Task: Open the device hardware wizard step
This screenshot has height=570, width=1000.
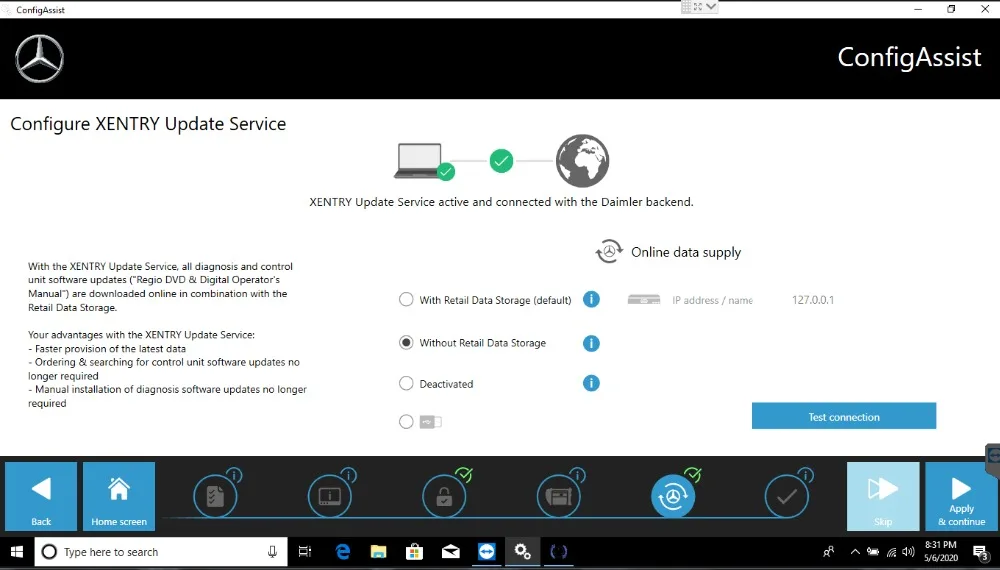Action: (x=559, y=495)
